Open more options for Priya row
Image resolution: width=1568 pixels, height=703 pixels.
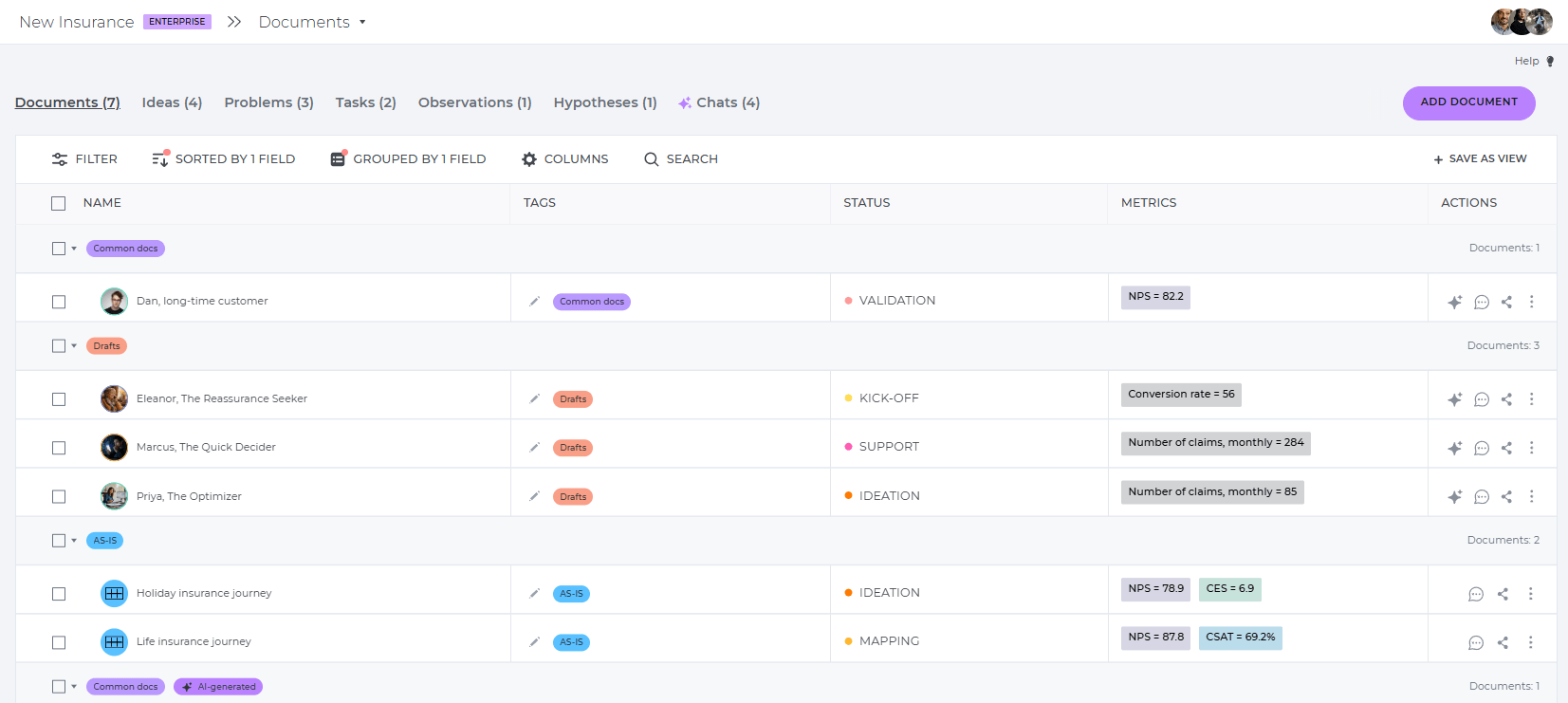tap(1531, 497)
